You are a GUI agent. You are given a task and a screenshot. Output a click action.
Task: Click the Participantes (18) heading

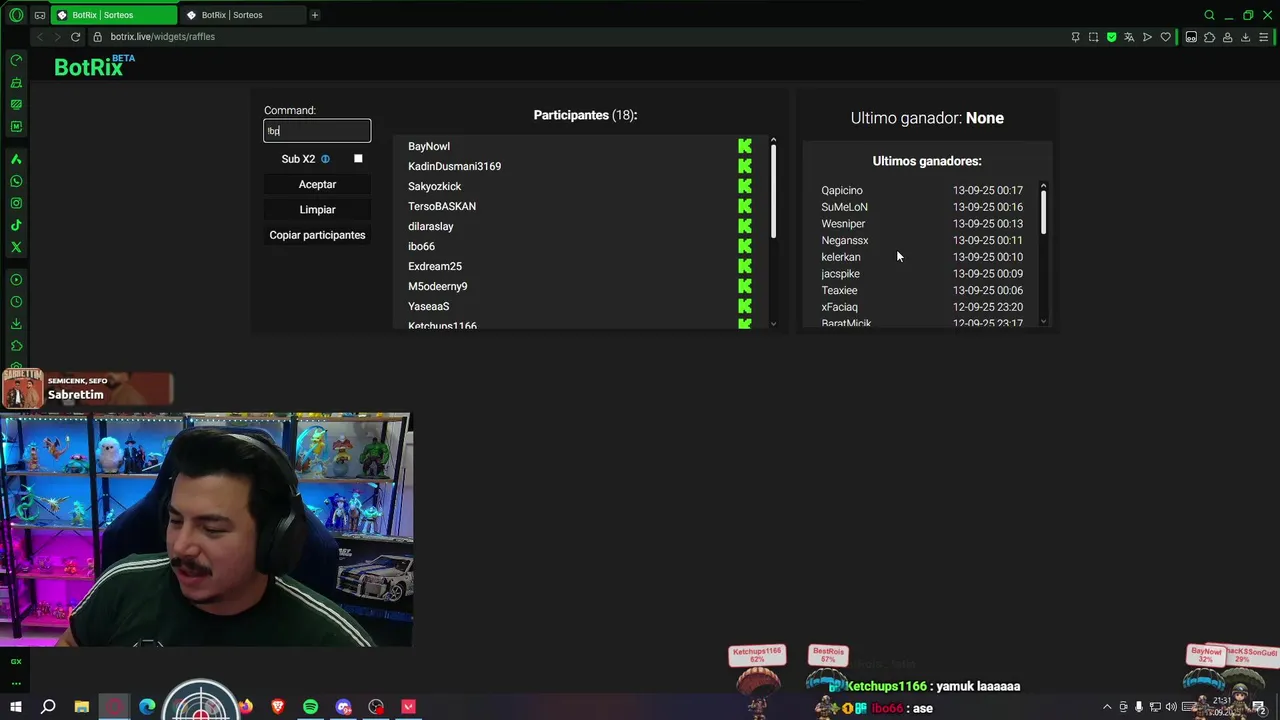585,115
